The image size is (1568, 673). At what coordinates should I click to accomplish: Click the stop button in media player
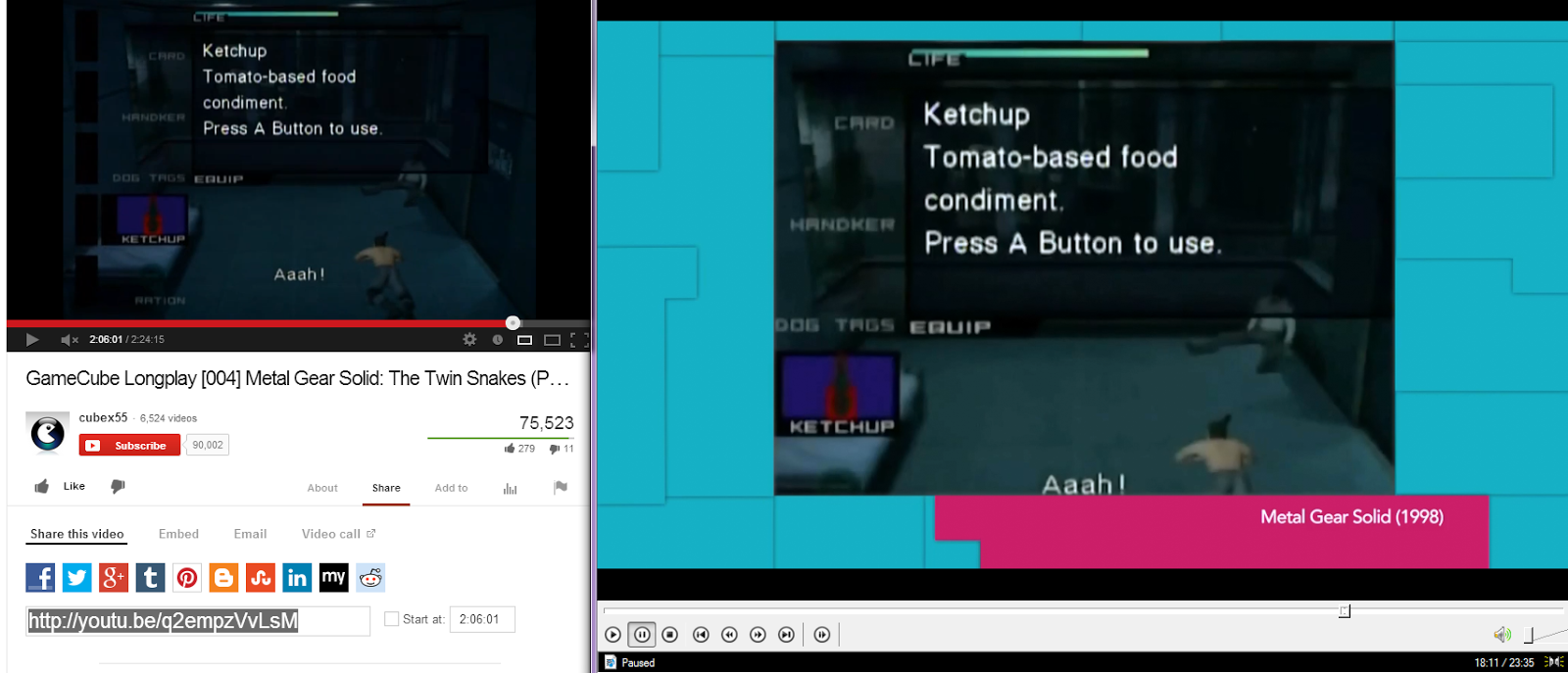[x=670, y=635]
